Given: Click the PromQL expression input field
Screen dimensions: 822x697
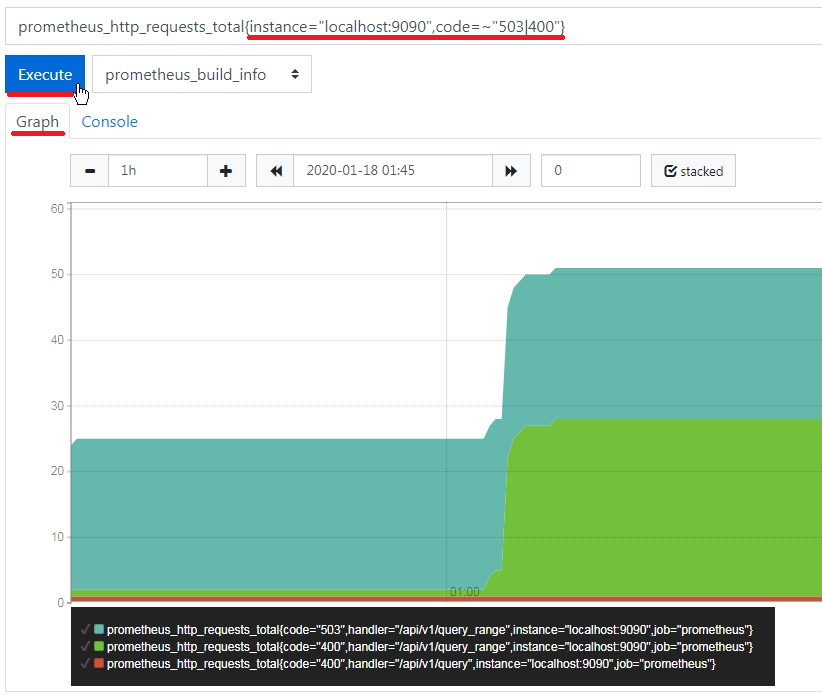Looking at the screenshot, I should (x=414, y=27).
